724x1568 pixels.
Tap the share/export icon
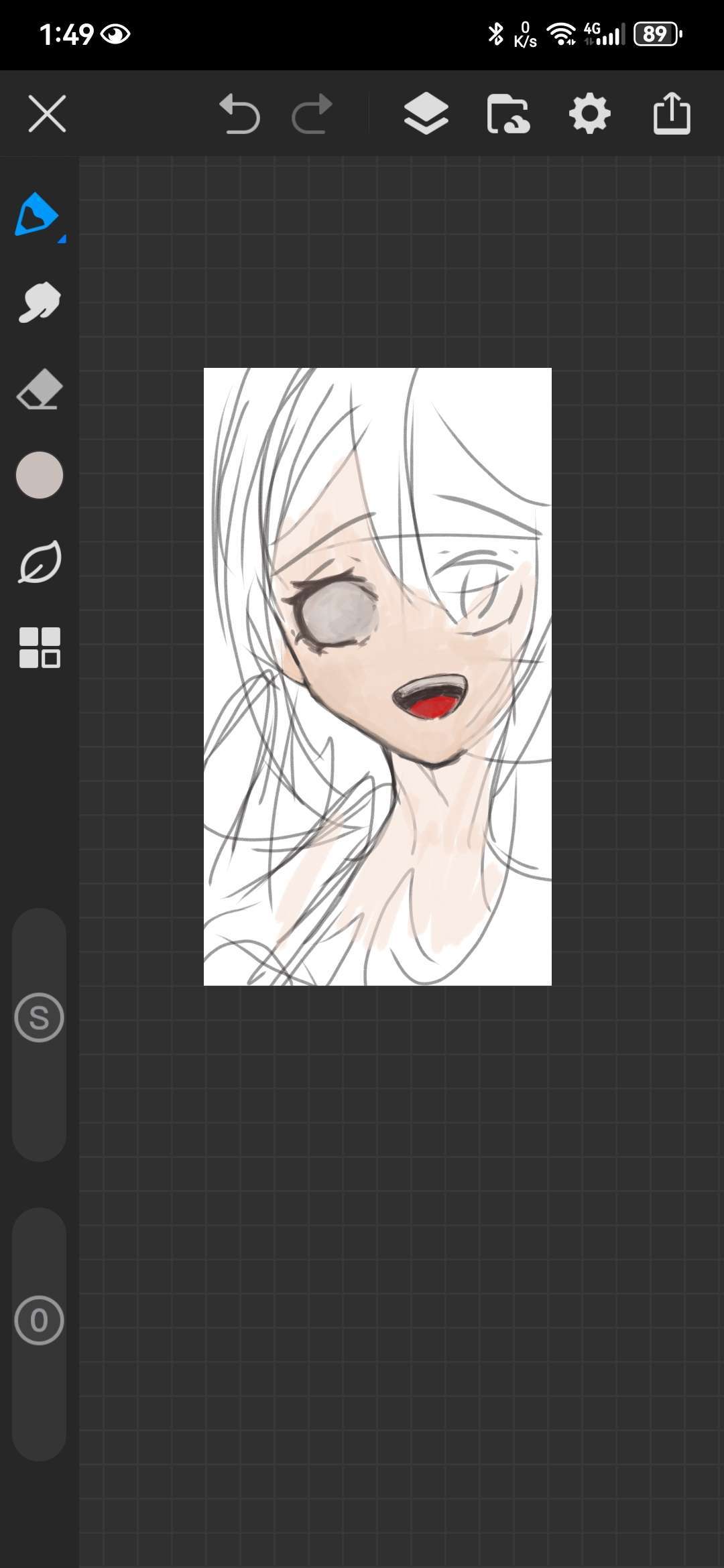point(672,113)
